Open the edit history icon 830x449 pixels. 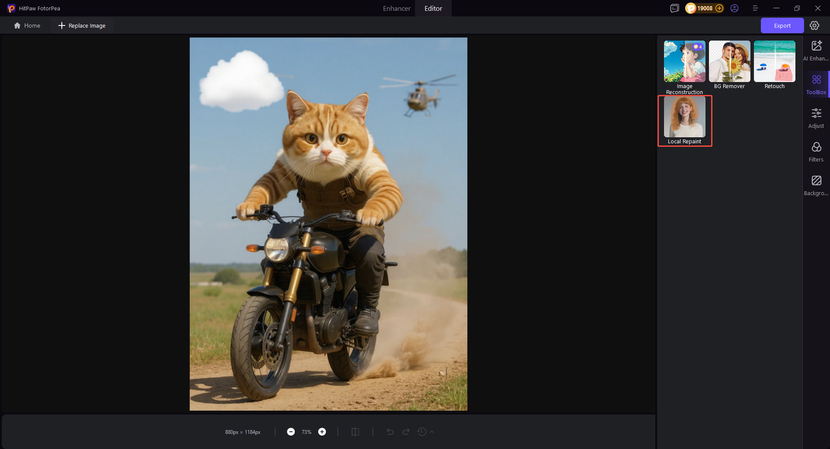pos(422,432)
